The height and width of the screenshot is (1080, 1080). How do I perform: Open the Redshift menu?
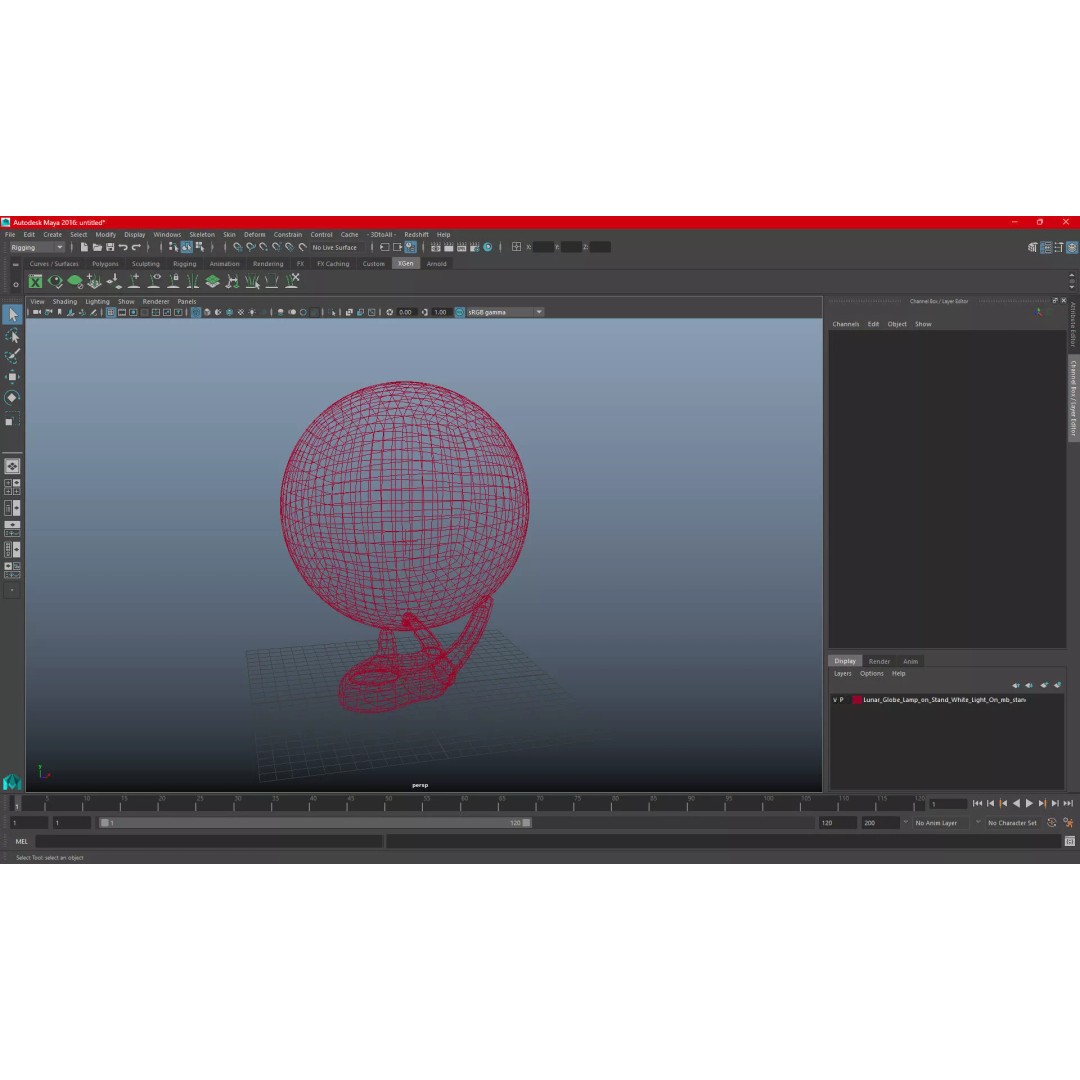tap(416, 235)
